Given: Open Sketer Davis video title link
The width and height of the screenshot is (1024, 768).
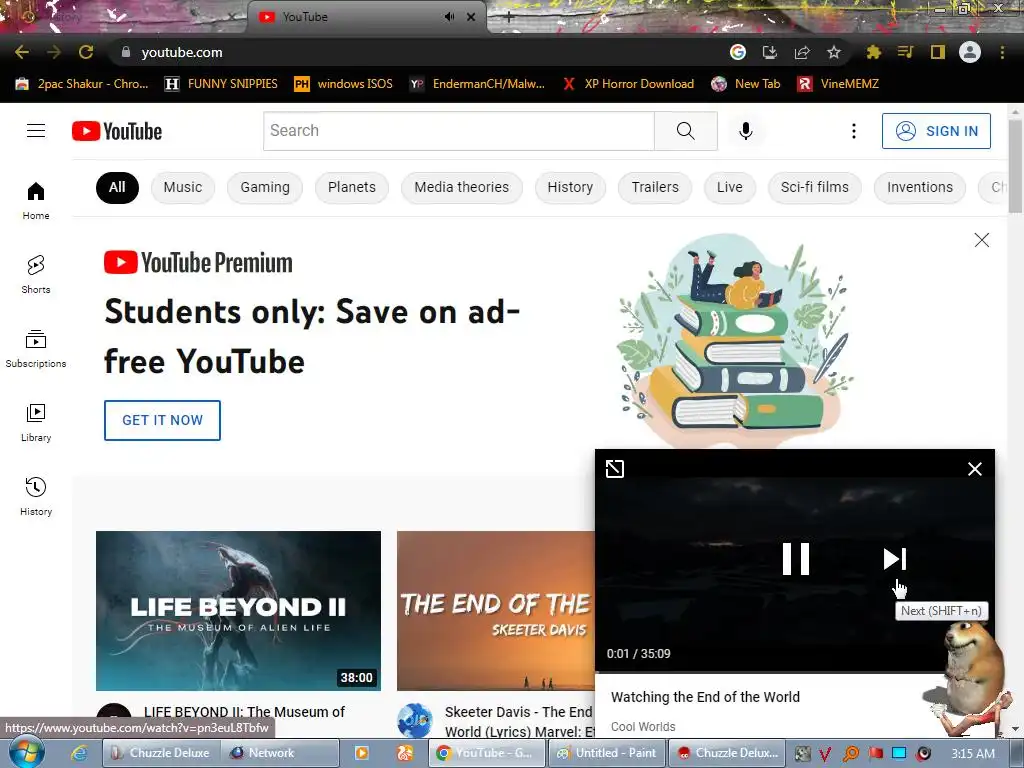Looking at the screenshot, I should pyautogui.click(x=519, y=722).
